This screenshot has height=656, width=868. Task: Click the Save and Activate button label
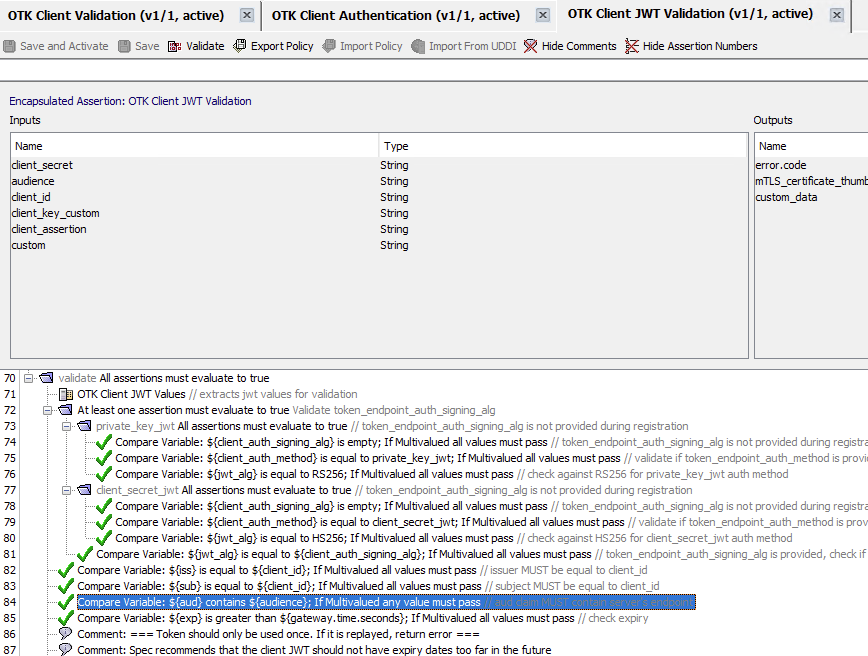(x=64, y=47)
